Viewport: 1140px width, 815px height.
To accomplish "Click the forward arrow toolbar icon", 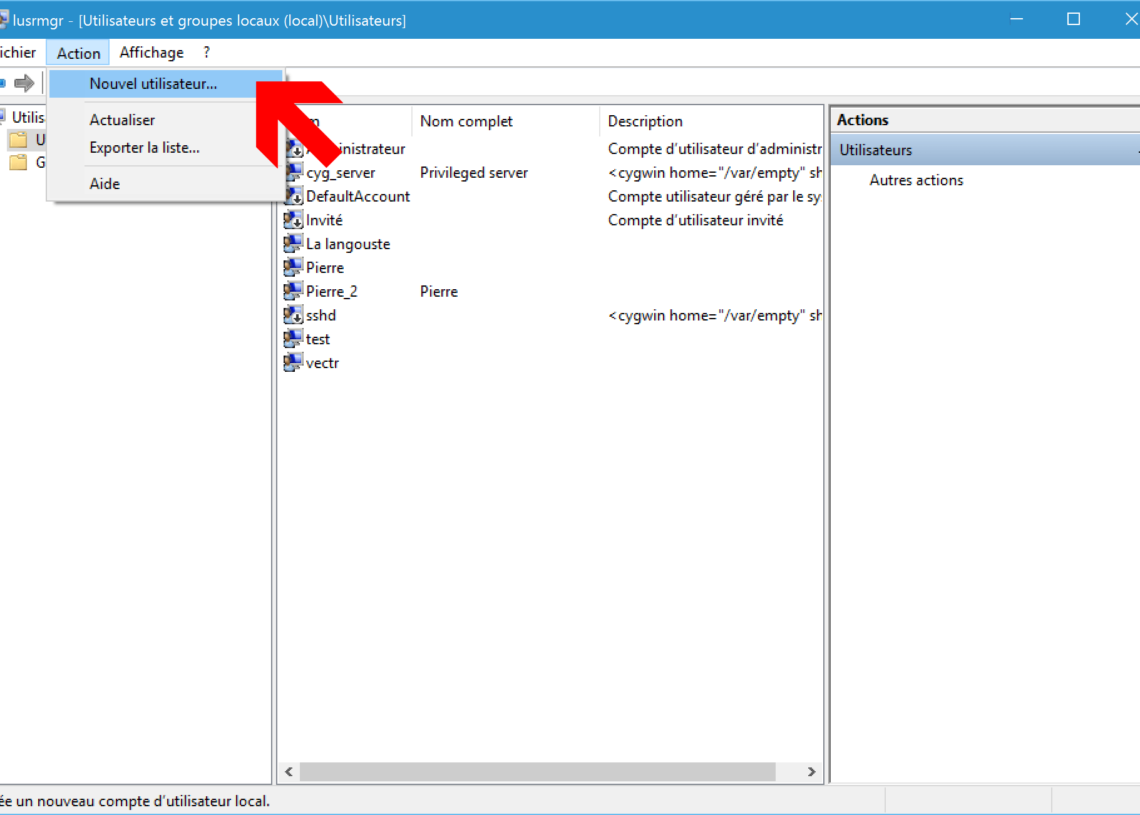I will point(24,83).
